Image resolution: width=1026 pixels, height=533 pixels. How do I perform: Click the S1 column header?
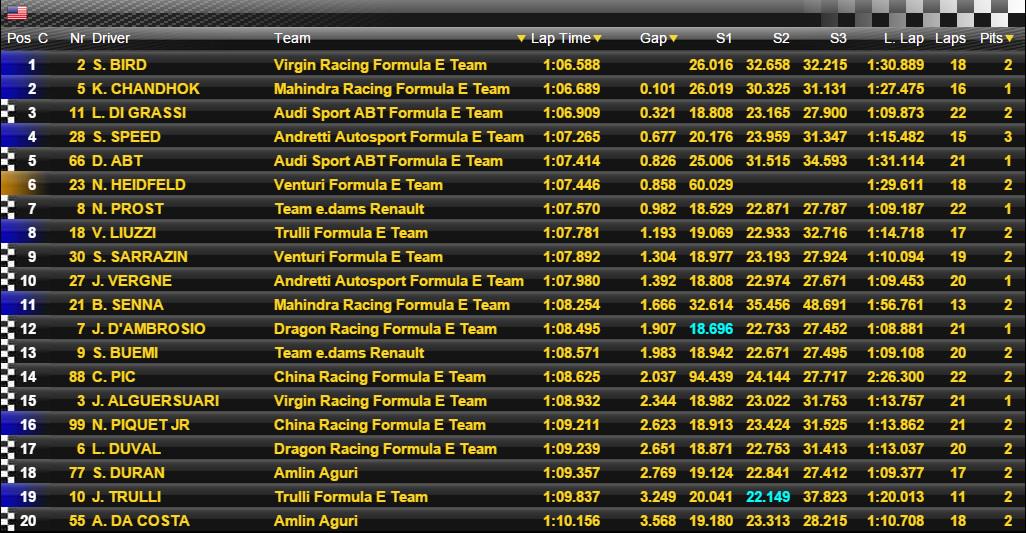coord(723,39)
